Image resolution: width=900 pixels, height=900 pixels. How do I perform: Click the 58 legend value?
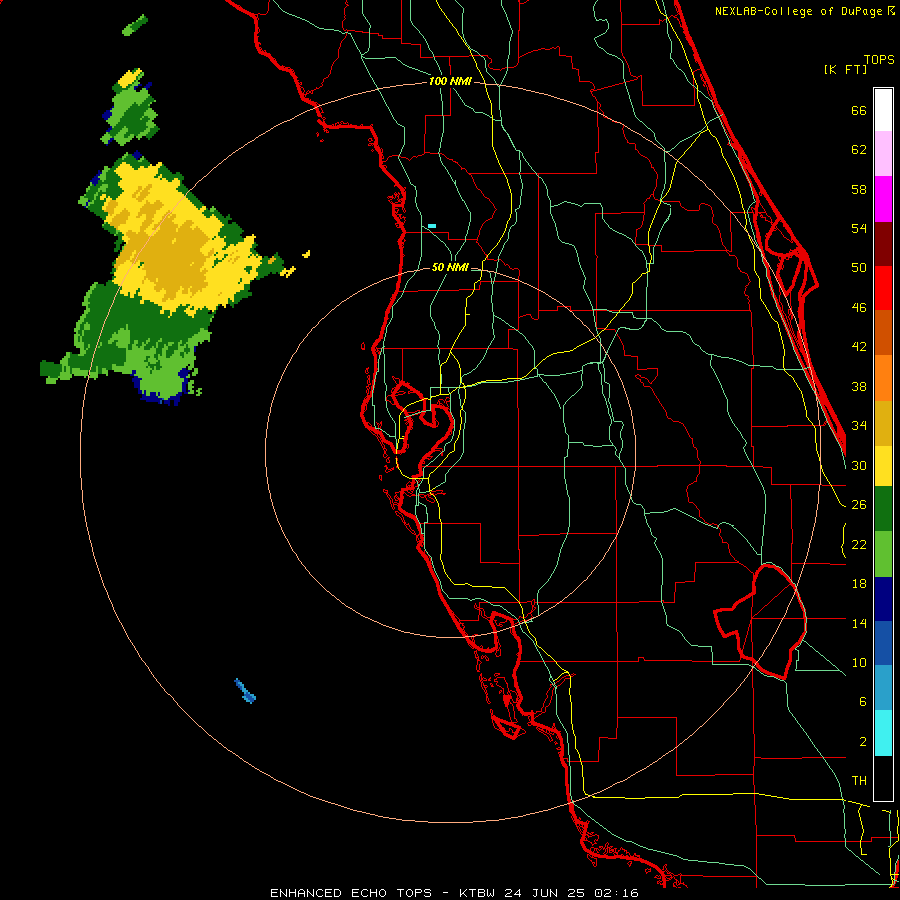[x=859, y=189]
